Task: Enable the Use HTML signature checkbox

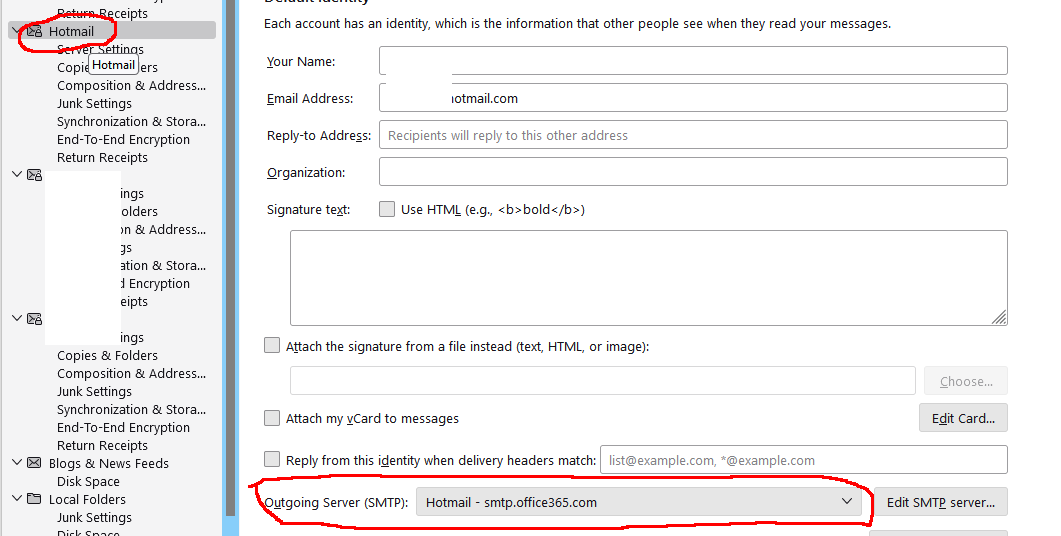Action: tap(387, 209)
